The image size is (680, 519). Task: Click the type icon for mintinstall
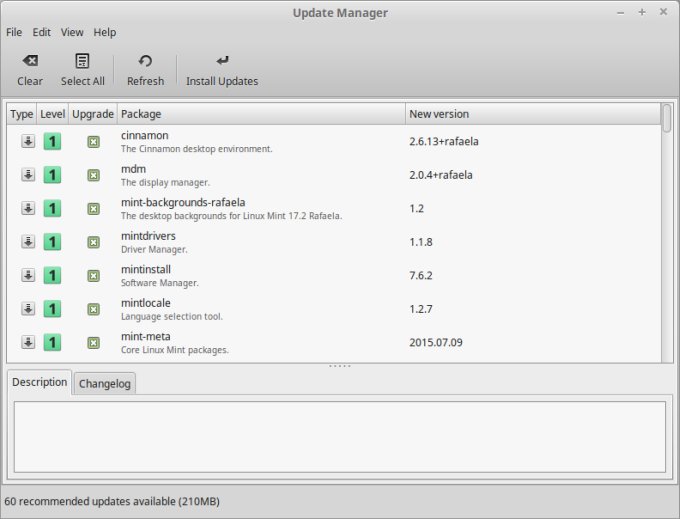pos(28,275)
